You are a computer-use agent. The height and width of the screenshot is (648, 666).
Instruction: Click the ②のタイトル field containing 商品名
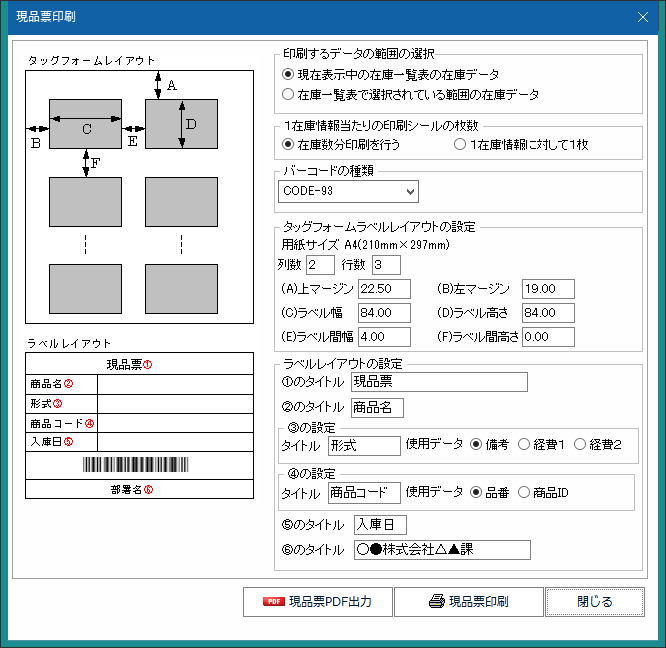click(377, 408)
